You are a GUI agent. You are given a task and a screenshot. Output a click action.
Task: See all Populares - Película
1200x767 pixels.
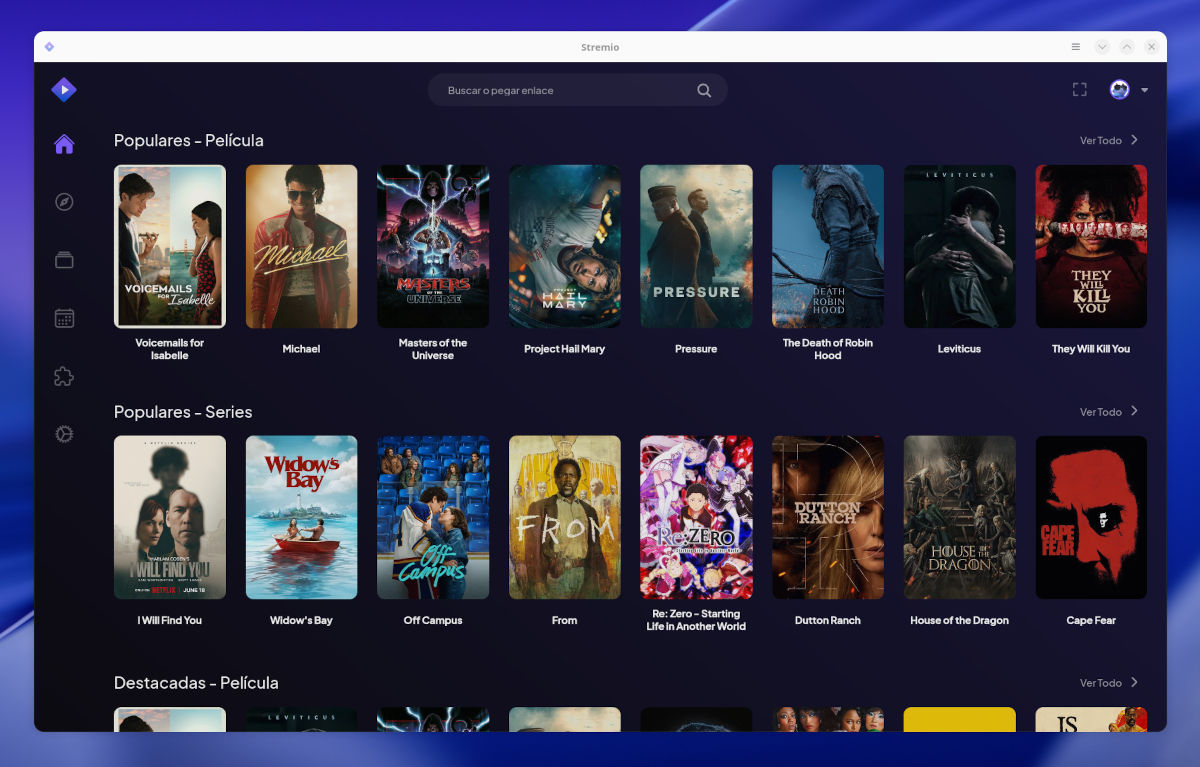coord(1109,140)
